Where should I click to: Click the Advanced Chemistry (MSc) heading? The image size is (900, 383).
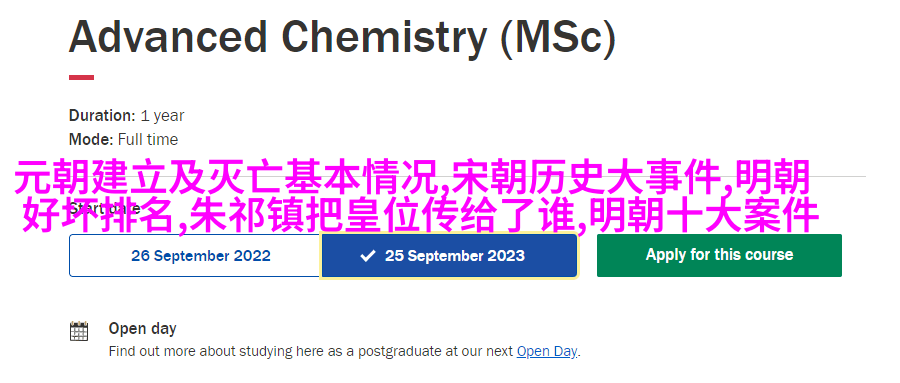coord(343,37)
